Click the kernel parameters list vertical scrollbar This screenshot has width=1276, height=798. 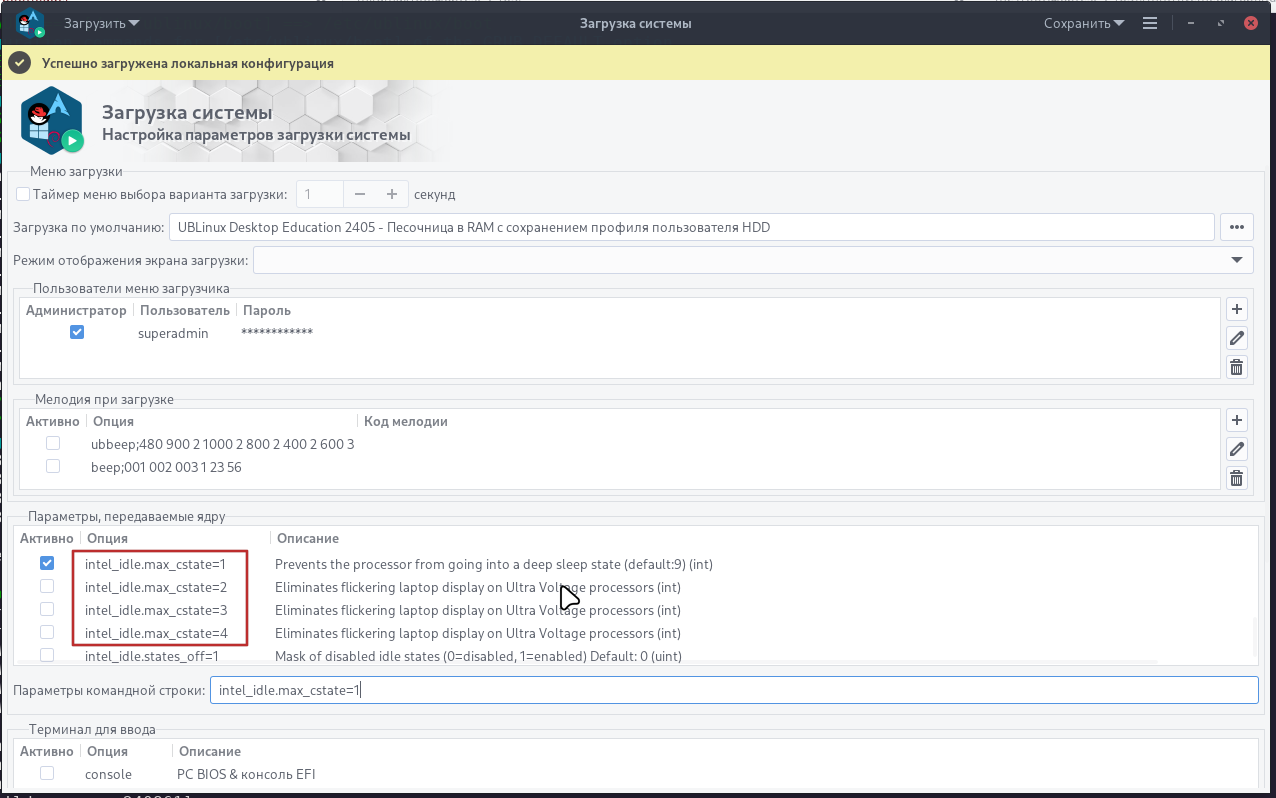(x=1254, y=635)
